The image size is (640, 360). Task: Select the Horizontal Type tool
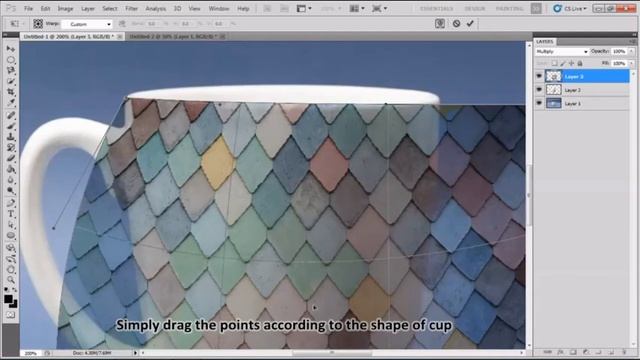[11, 214]
